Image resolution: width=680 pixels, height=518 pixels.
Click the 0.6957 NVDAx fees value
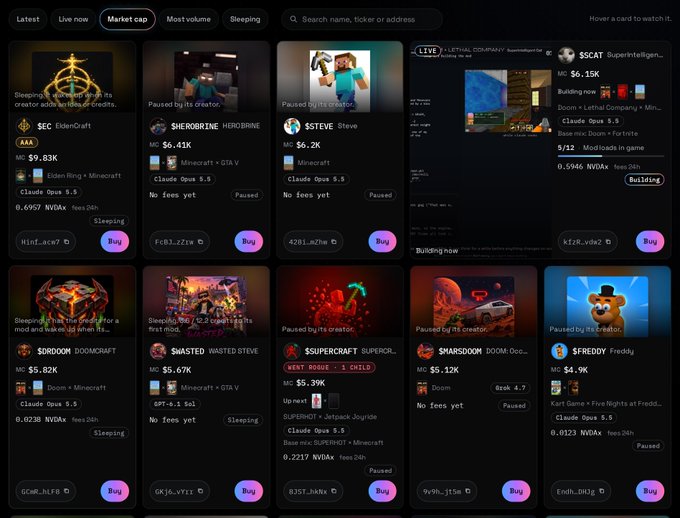41,208
